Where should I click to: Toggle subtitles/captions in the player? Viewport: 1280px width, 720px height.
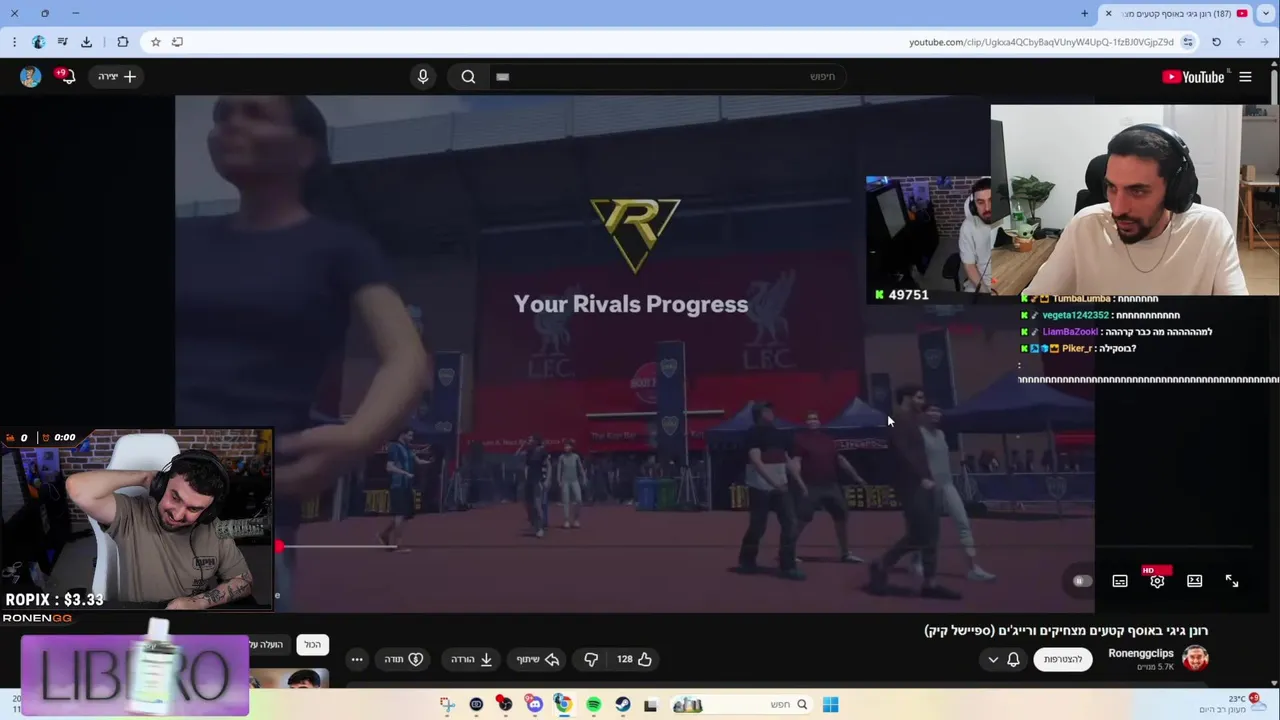1120,581
